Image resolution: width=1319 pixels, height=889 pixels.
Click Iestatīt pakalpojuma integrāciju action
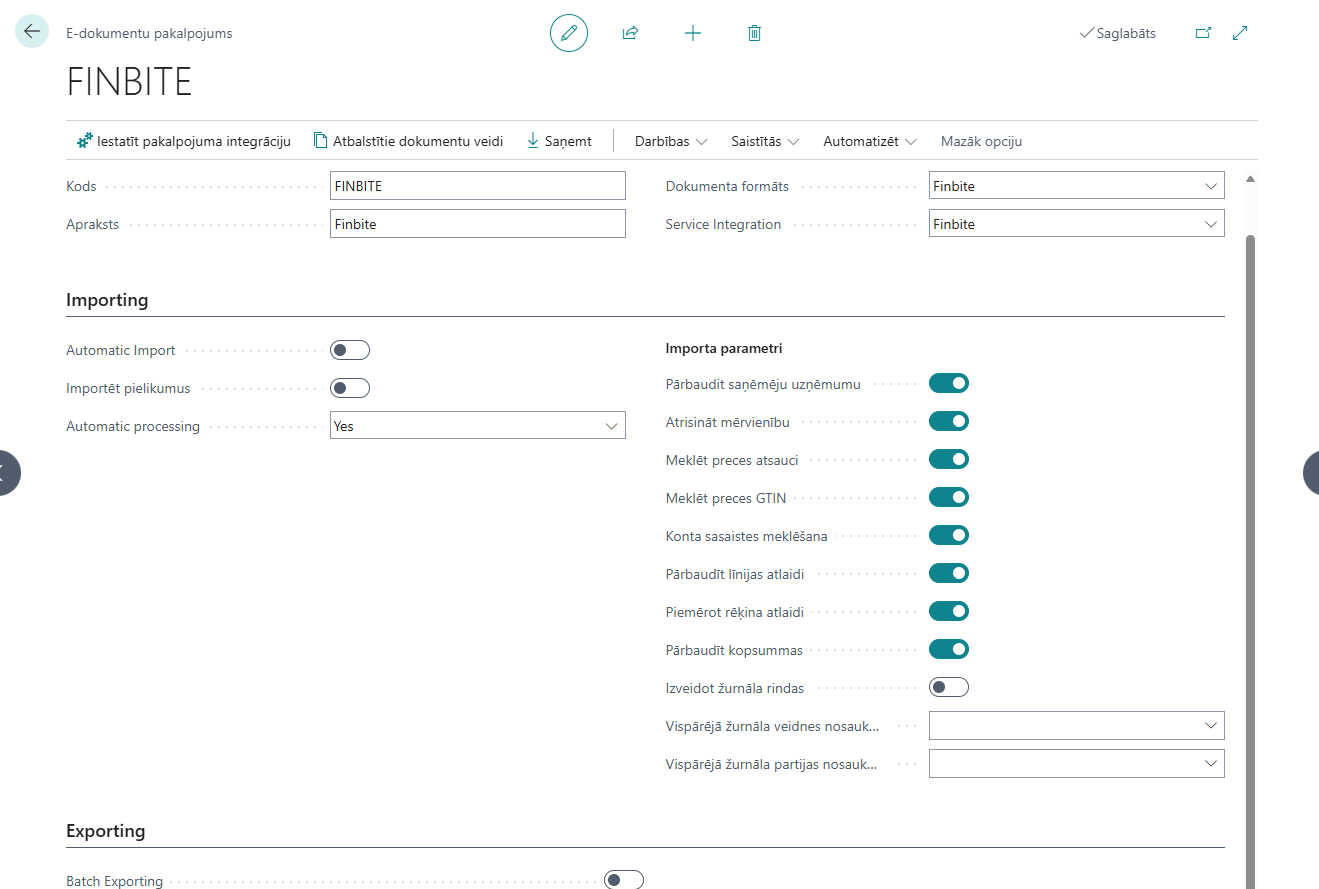point(184,141)
